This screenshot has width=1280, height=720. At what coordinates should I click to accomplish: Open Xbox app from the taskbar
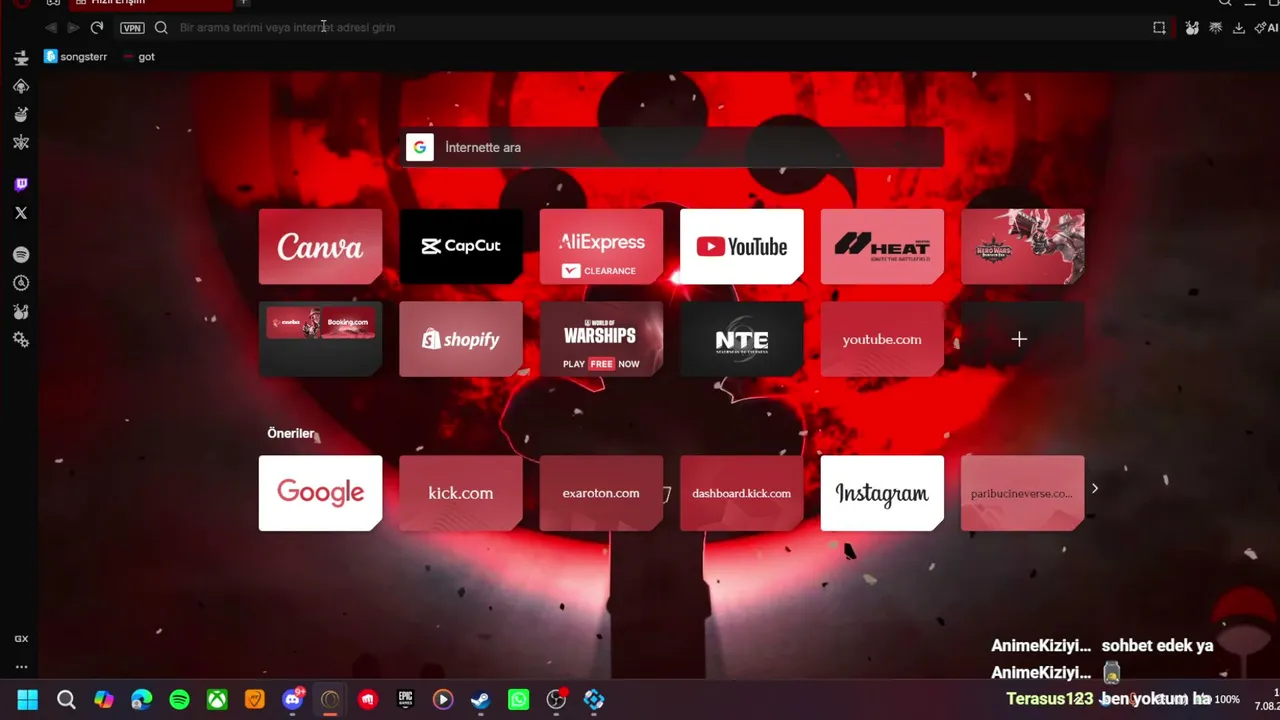pyautogui.click(x=217, y=700)
